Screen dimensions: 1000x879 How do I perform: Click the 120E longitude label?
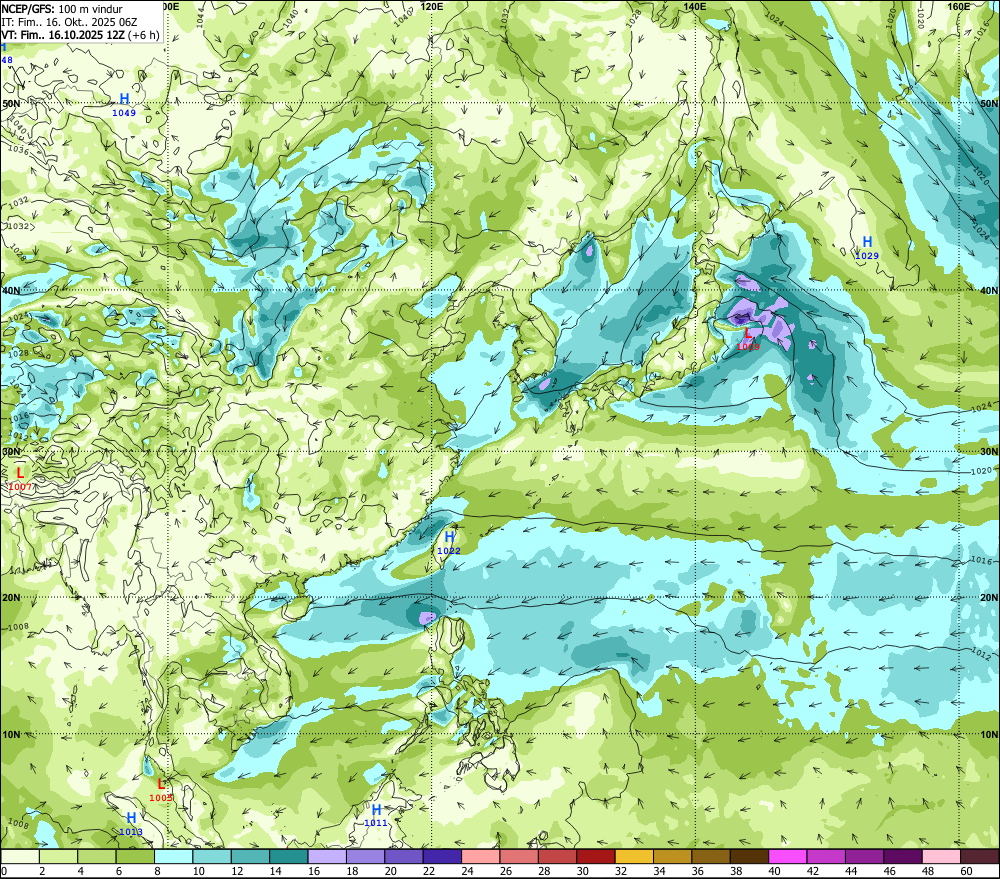pos(432,6)
